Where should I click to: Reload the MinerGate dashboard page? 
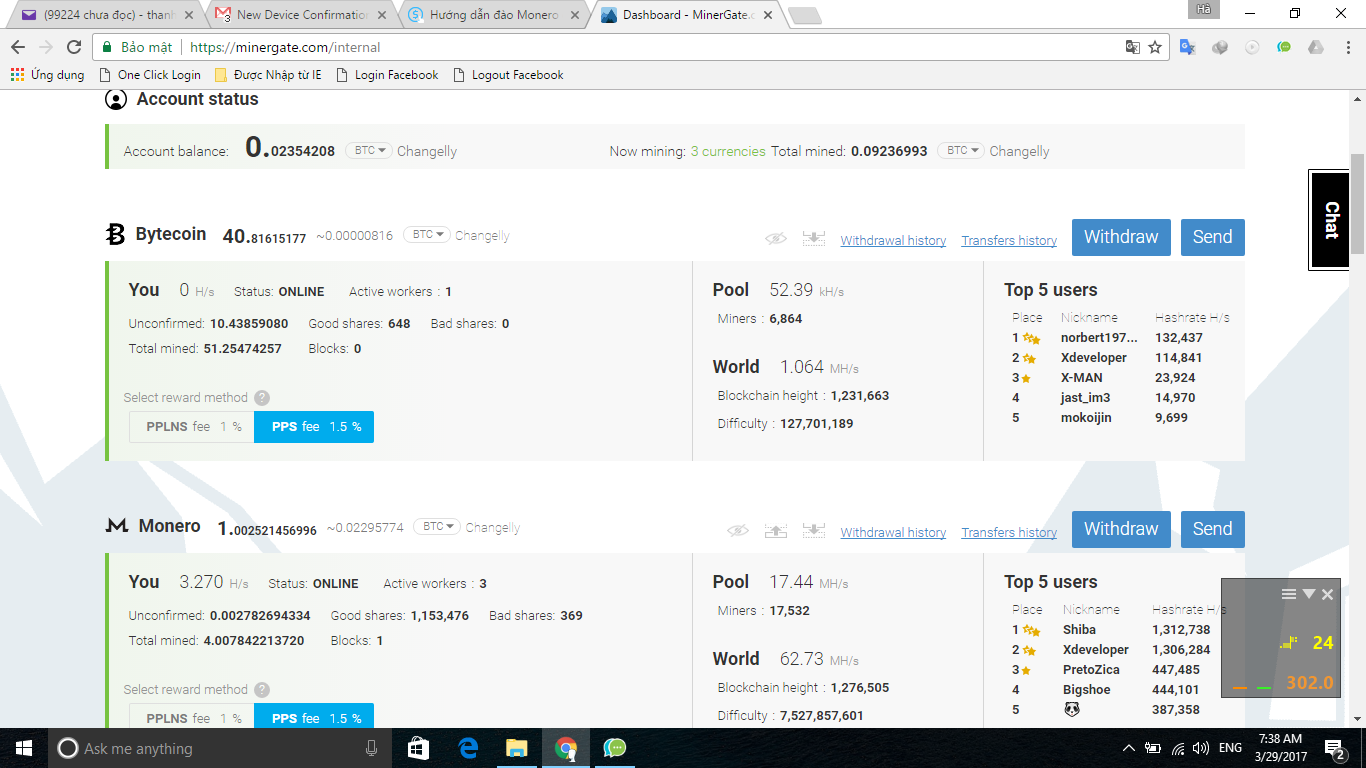click(x=74, y=47)
